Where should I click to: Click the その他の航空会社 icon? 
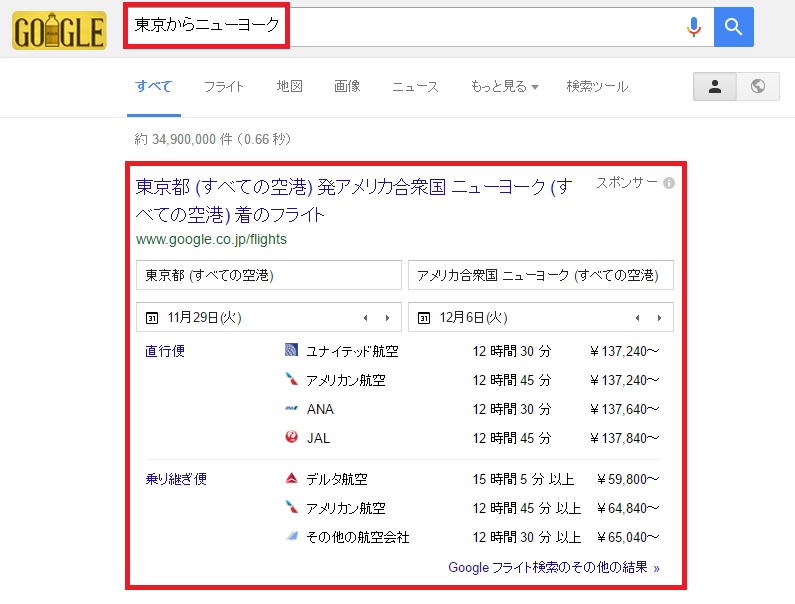[291, 536]
